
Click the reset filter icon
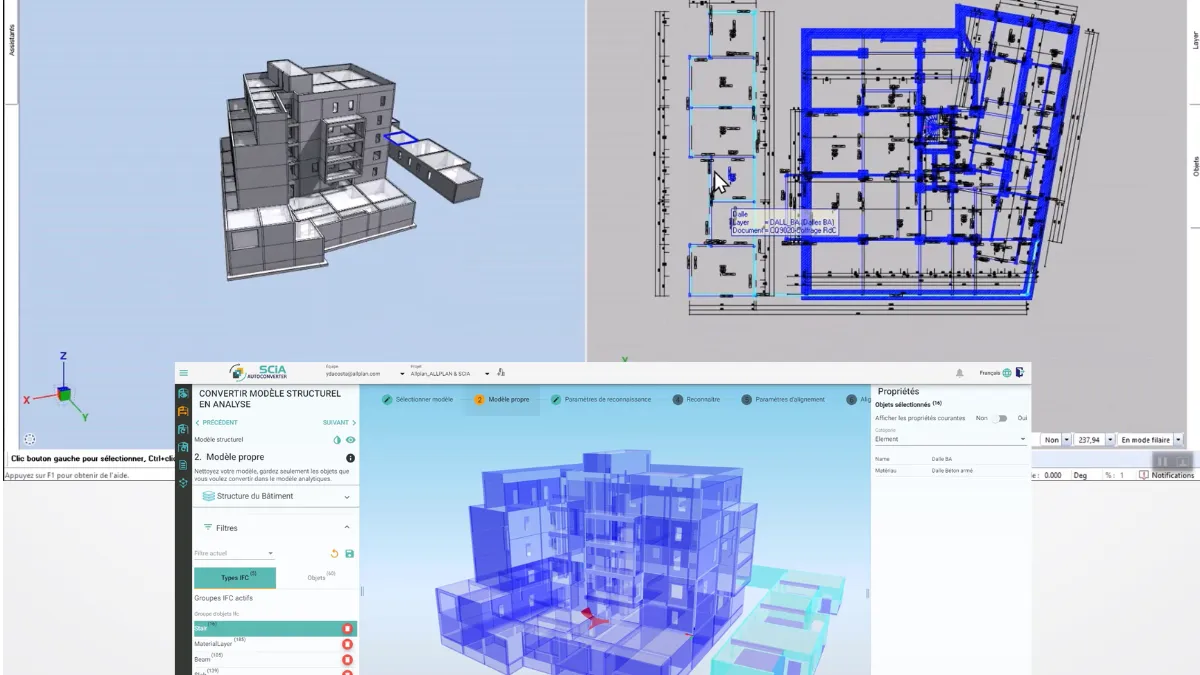coord(334,554)
